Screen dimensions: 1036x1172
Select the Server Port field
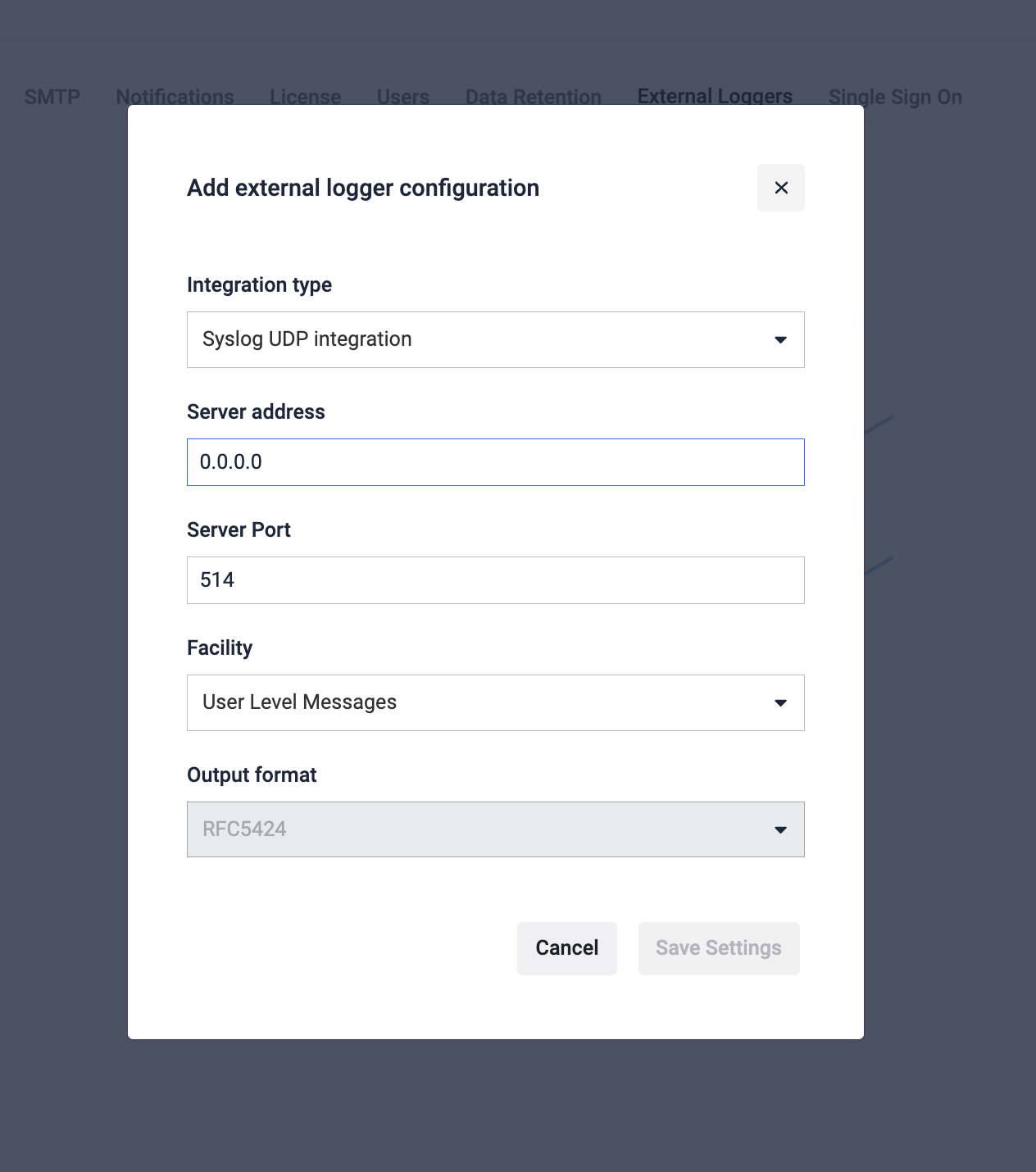[x=496, y=580]
